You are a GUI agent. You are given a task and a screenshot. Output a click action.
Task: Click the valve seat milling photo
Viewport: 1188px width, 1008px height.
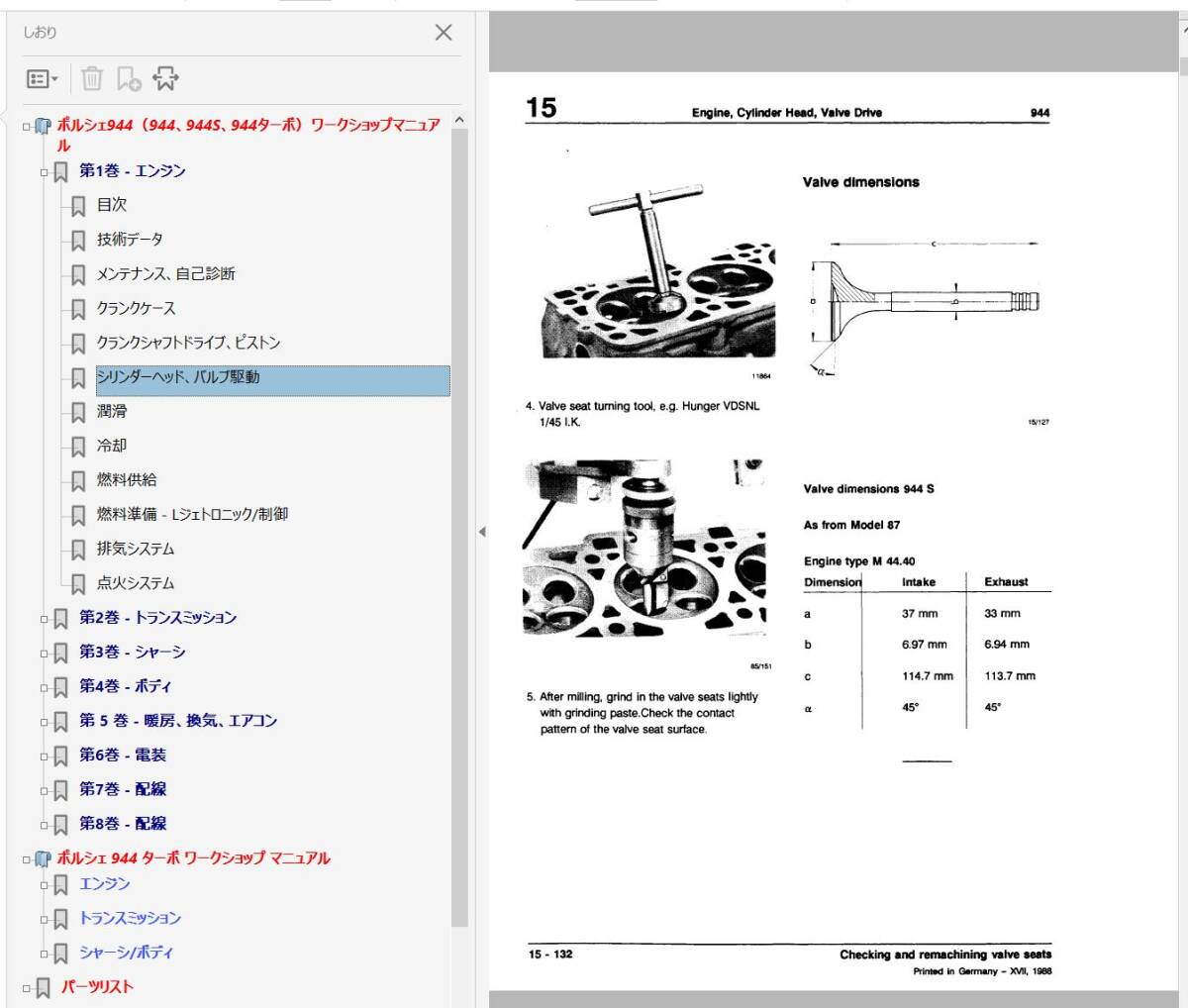pos(644,550)
